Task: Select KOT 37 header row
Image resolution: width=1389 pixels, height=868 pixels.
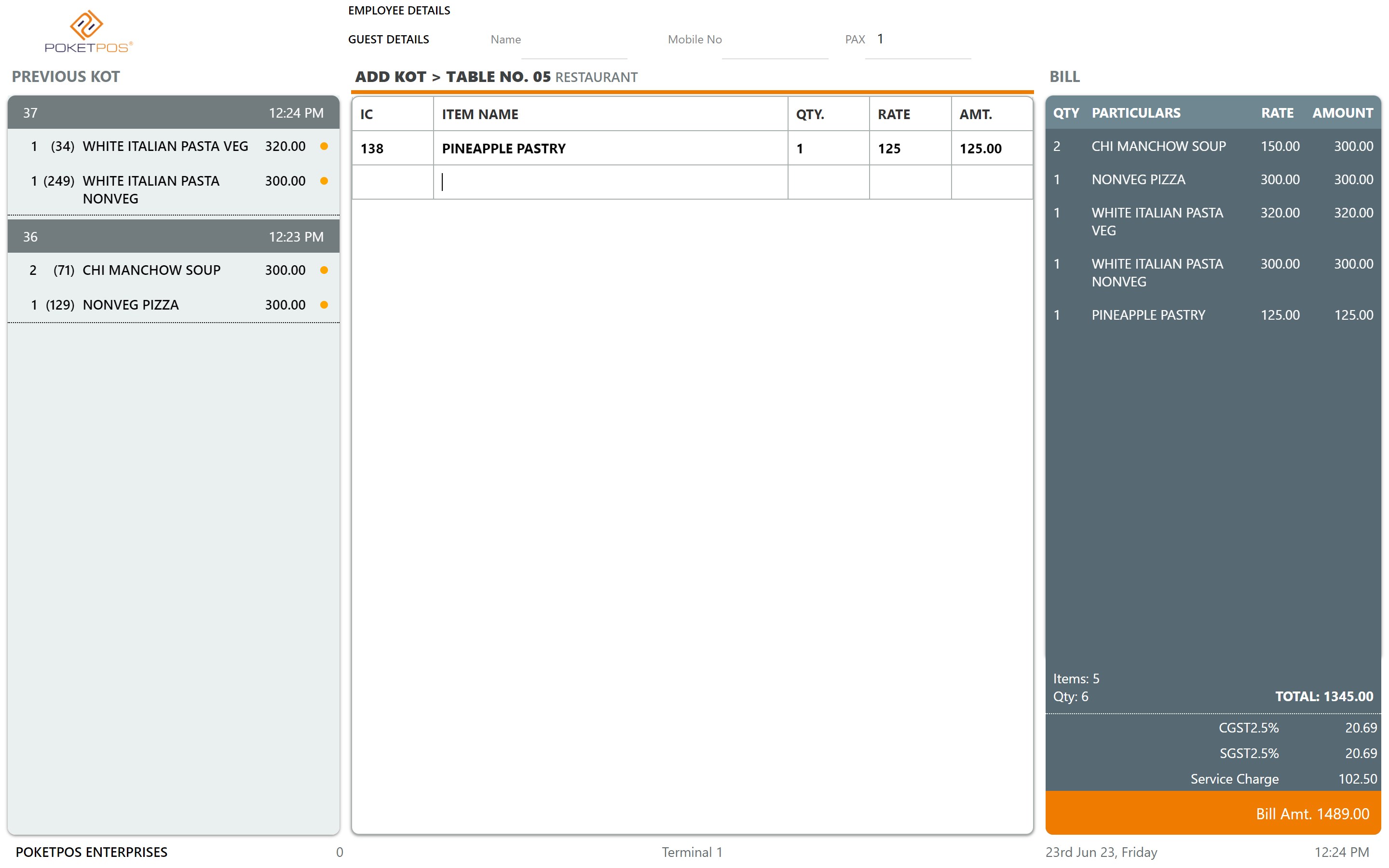Action: [x=173, y=113]
